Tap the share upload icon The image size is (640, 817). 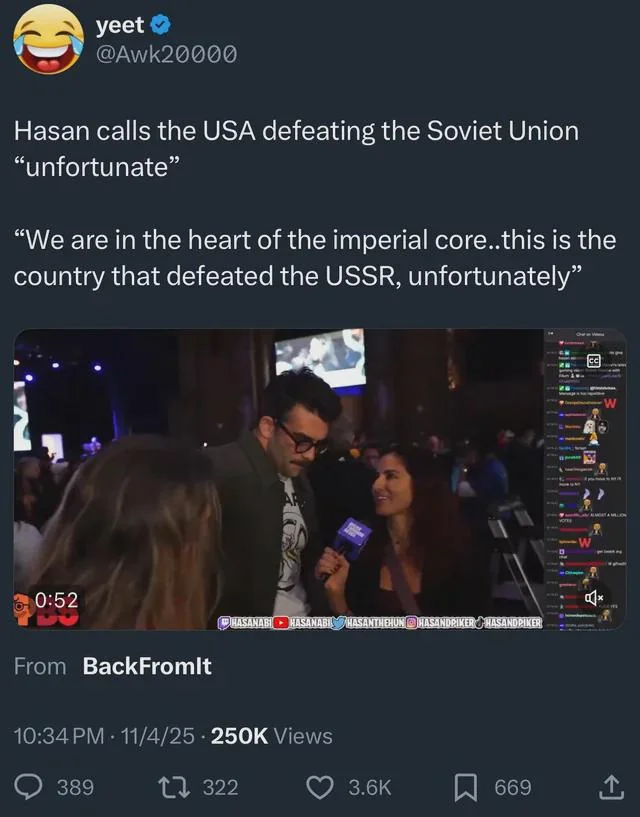click(611, 787)
